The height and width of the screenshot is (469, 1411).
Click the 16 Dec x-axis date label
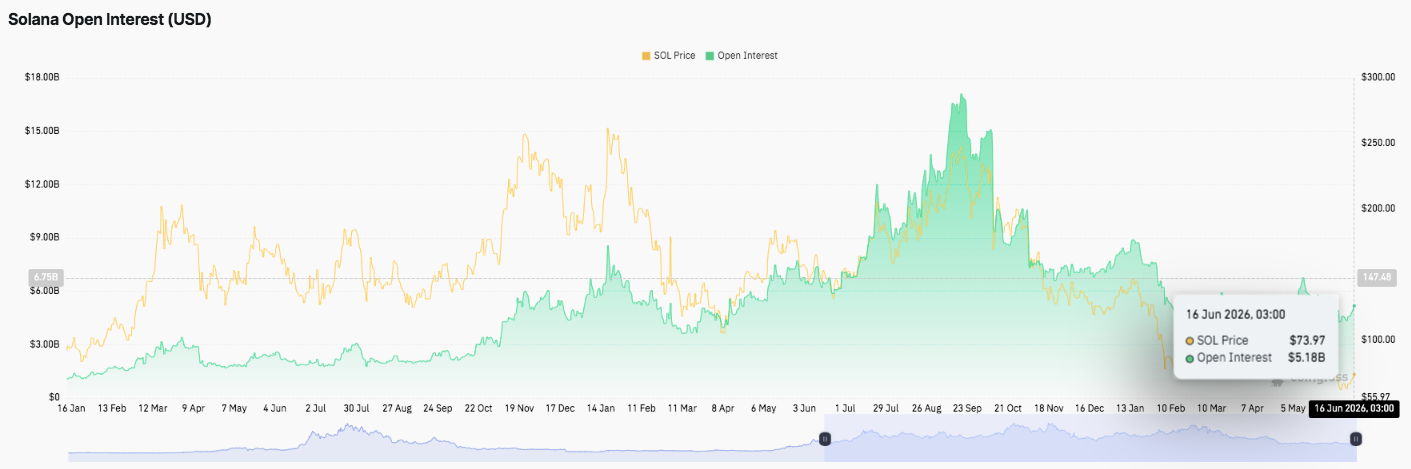[1090, 409]
